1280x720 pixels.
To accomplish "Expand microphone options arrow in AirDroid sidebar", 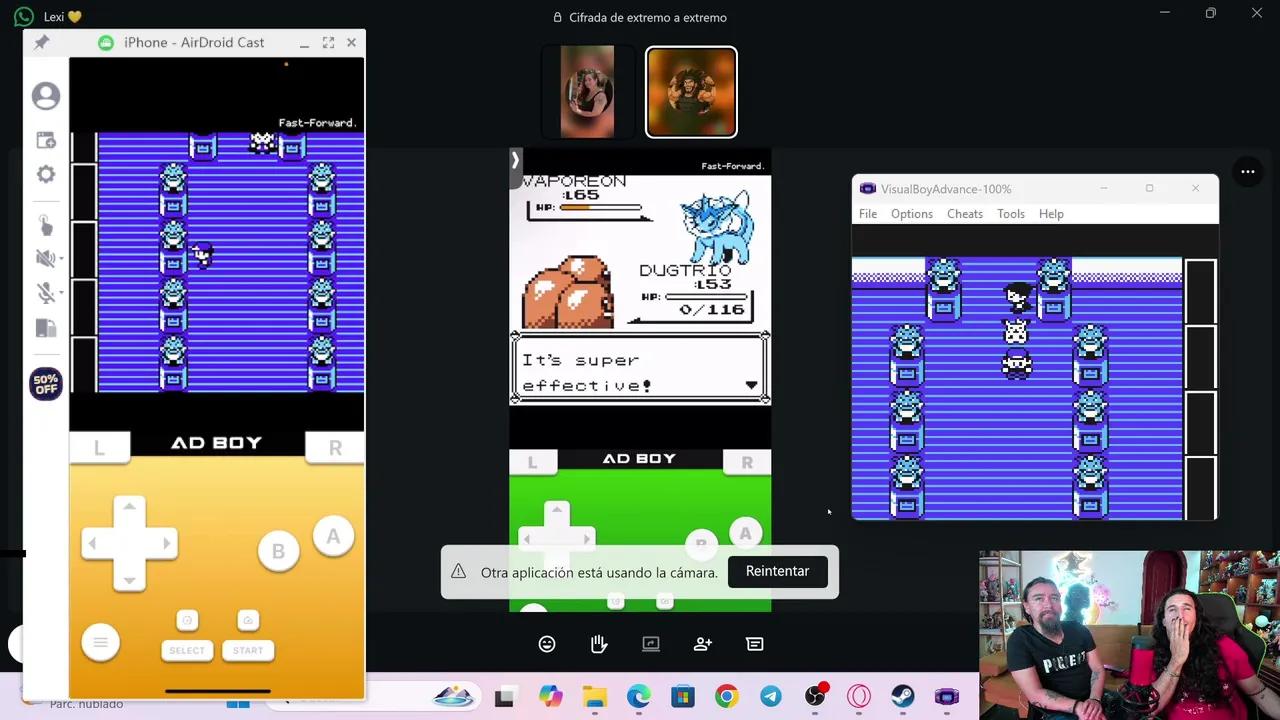I will [x=61, y=293].
